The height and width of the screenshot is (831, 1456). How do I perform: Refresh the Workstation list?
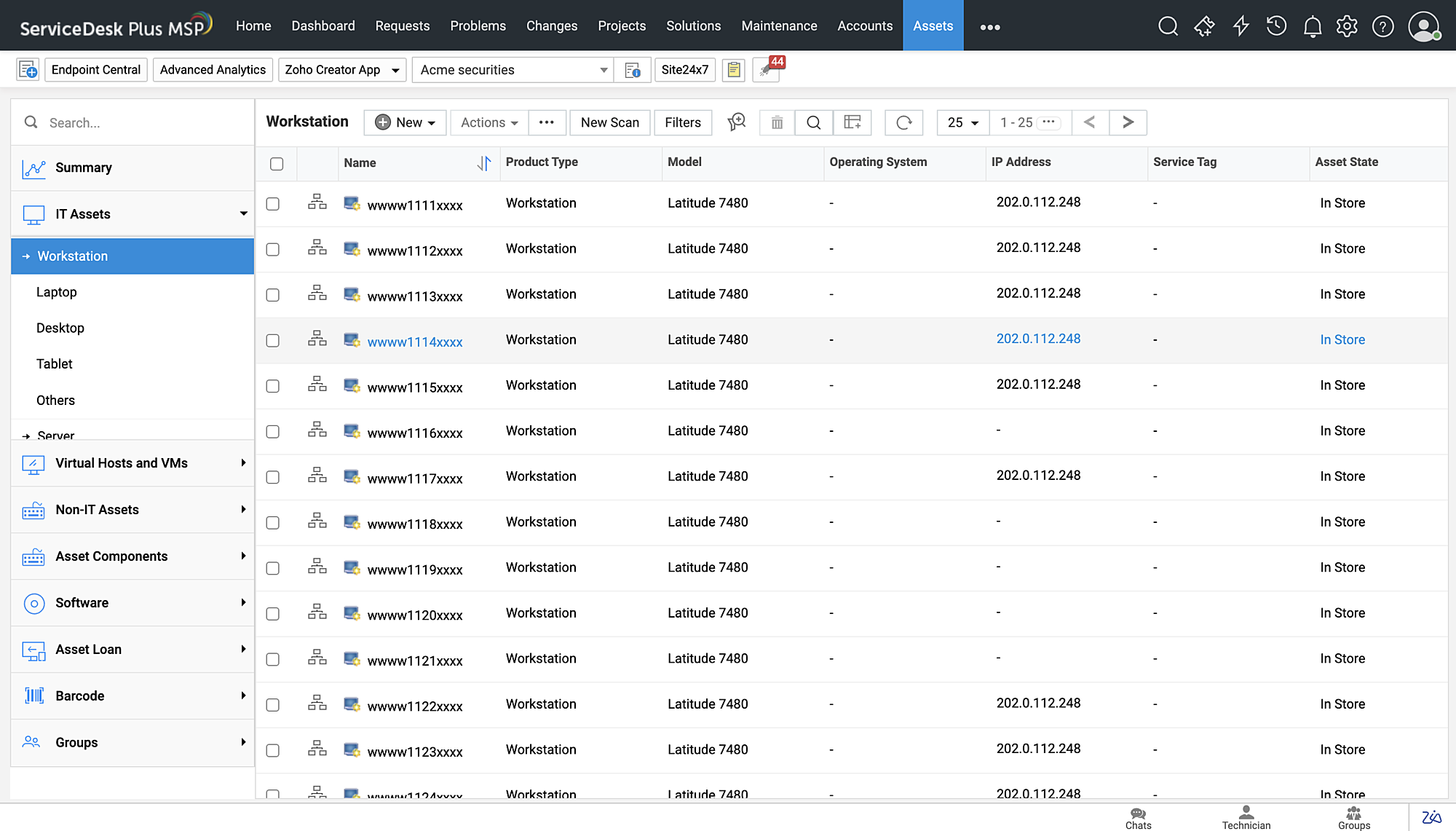point(903,122)
